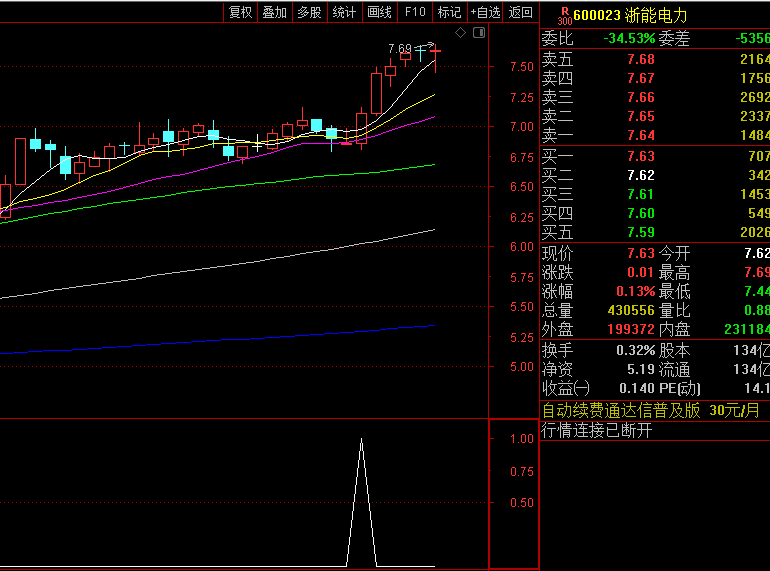Click 换手 value 0.32%
Image resolution: width=770 pixels, height=571 pixels.
point(635,351)
